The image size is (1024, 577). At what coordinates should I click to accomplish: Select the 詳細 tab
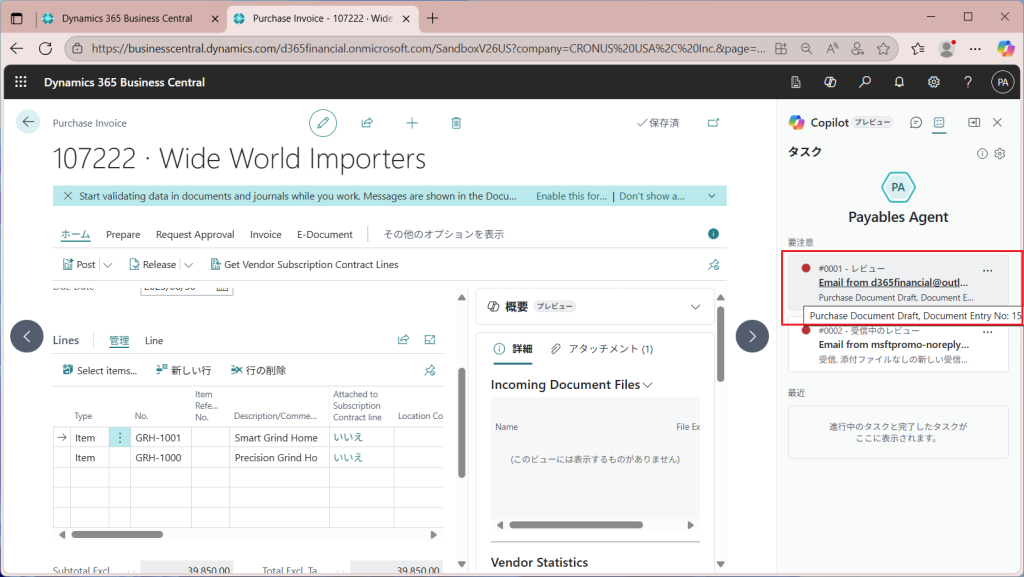tap(513, 349)
